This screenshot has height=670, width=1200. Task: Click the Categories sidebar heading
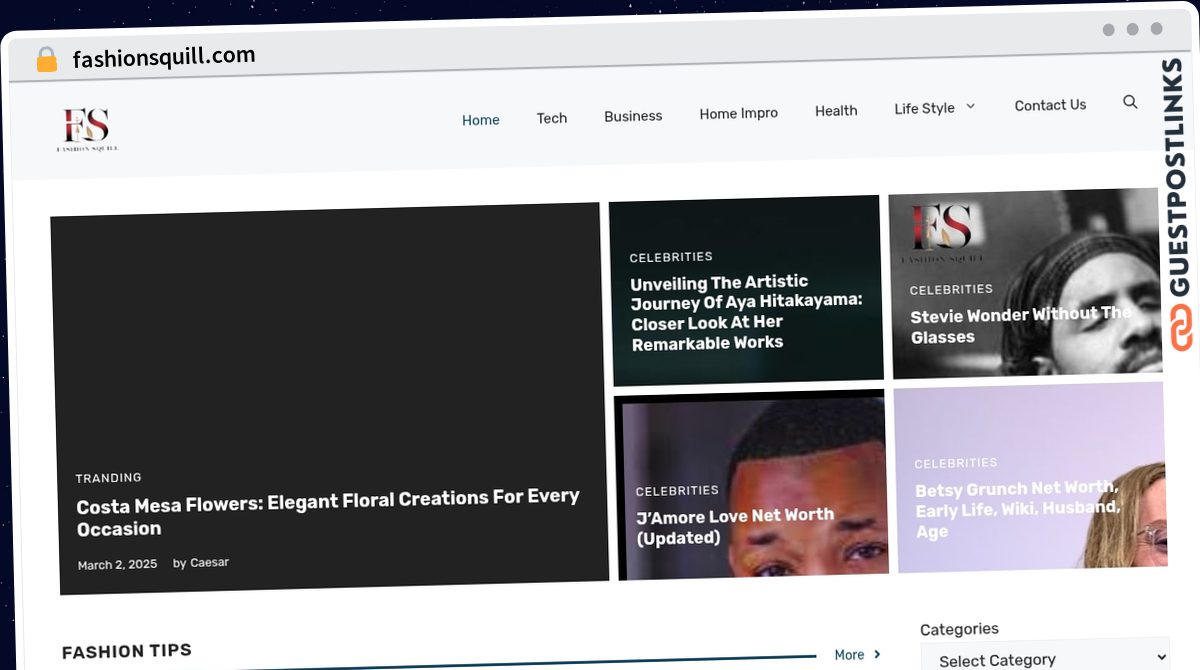point(959,629)
